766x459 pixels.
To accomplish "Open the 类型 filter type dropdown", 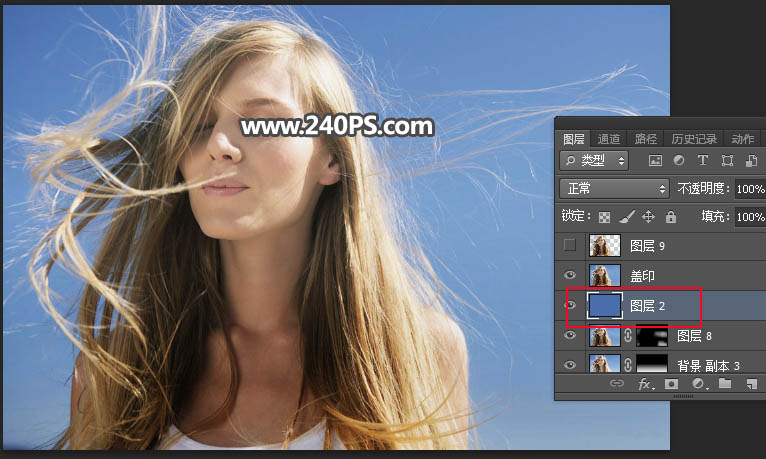I will pyautogui.click(x=594, y=160).
